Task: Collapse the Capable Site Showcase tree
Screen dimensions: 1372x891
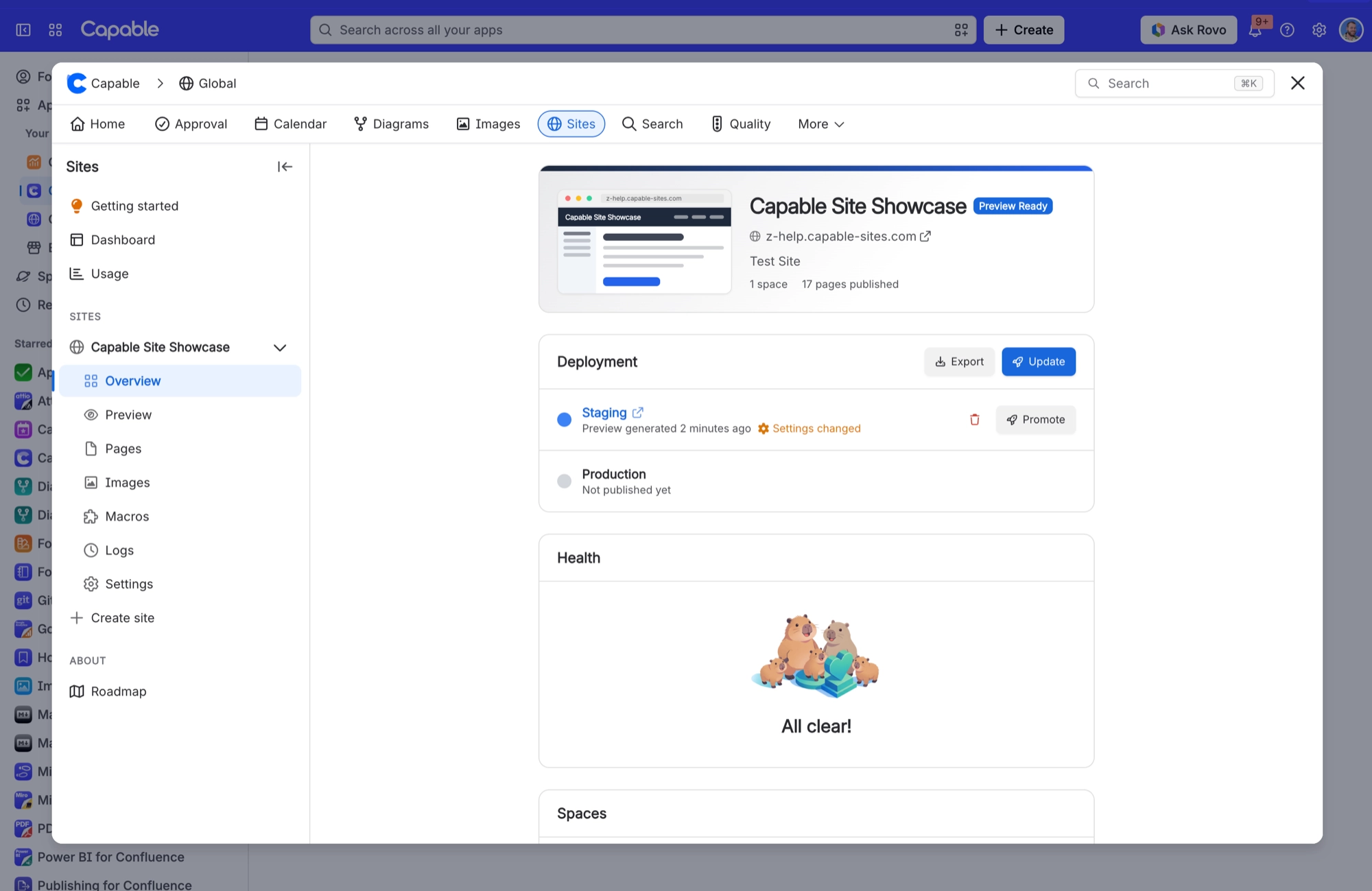Action: pos(280,348)
